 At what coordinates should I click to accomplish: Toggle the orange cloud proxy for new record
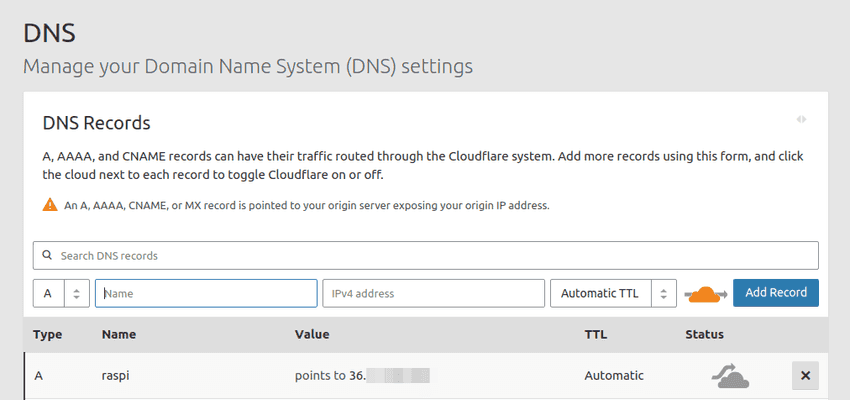click(x=705, y=294)
